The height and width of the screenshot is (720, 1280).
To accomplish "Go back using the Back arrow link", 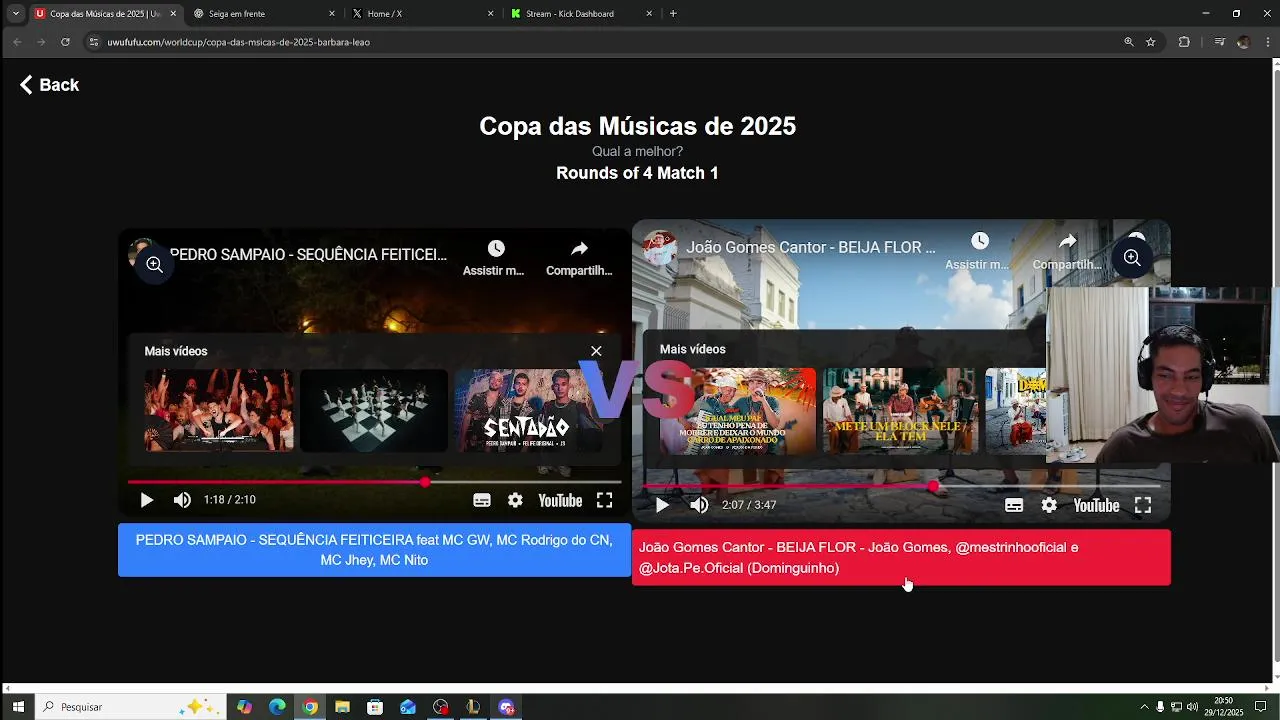I will (x=49, y=85).
